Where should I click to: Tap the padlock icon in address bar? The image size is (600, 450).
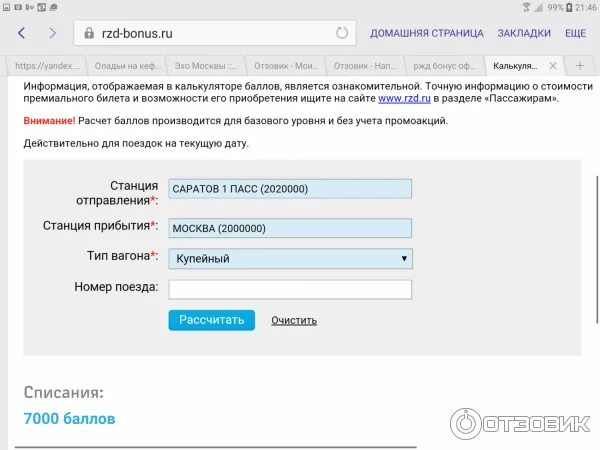click(x=89, y=33)
